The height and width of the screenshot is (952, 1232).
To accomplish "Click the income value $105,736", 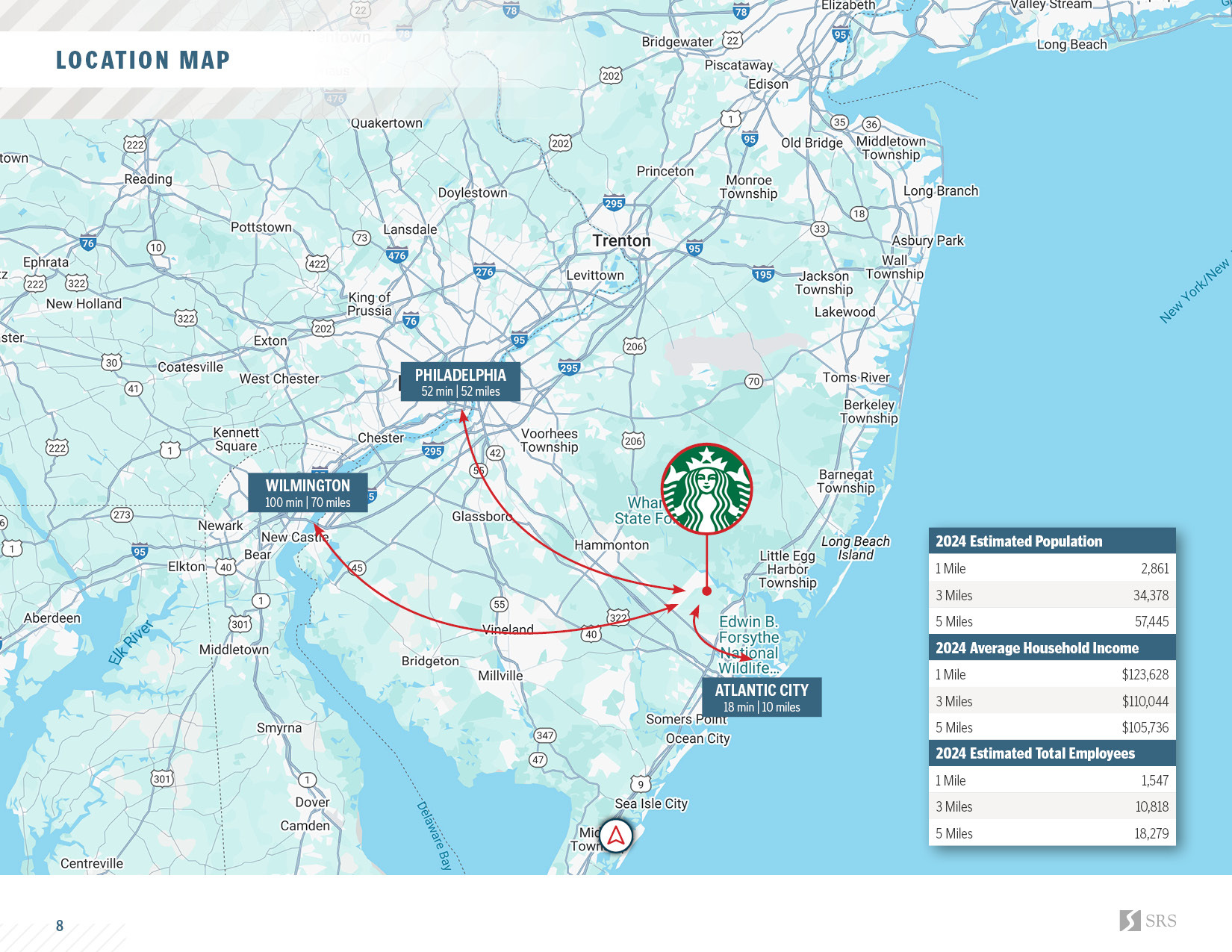I will coord(1145,727).
